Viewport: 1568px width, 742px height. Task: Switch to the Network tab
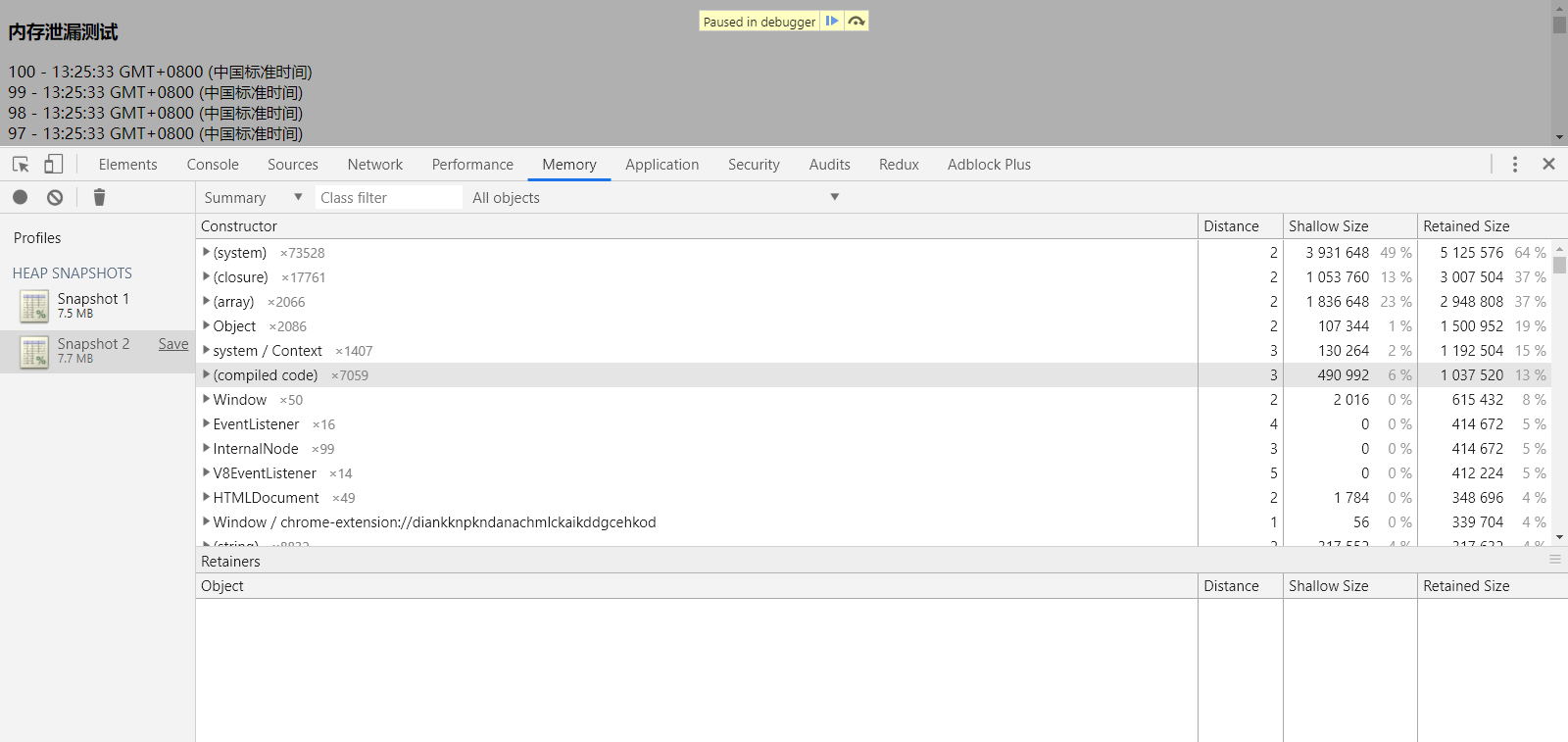(374, 165)
